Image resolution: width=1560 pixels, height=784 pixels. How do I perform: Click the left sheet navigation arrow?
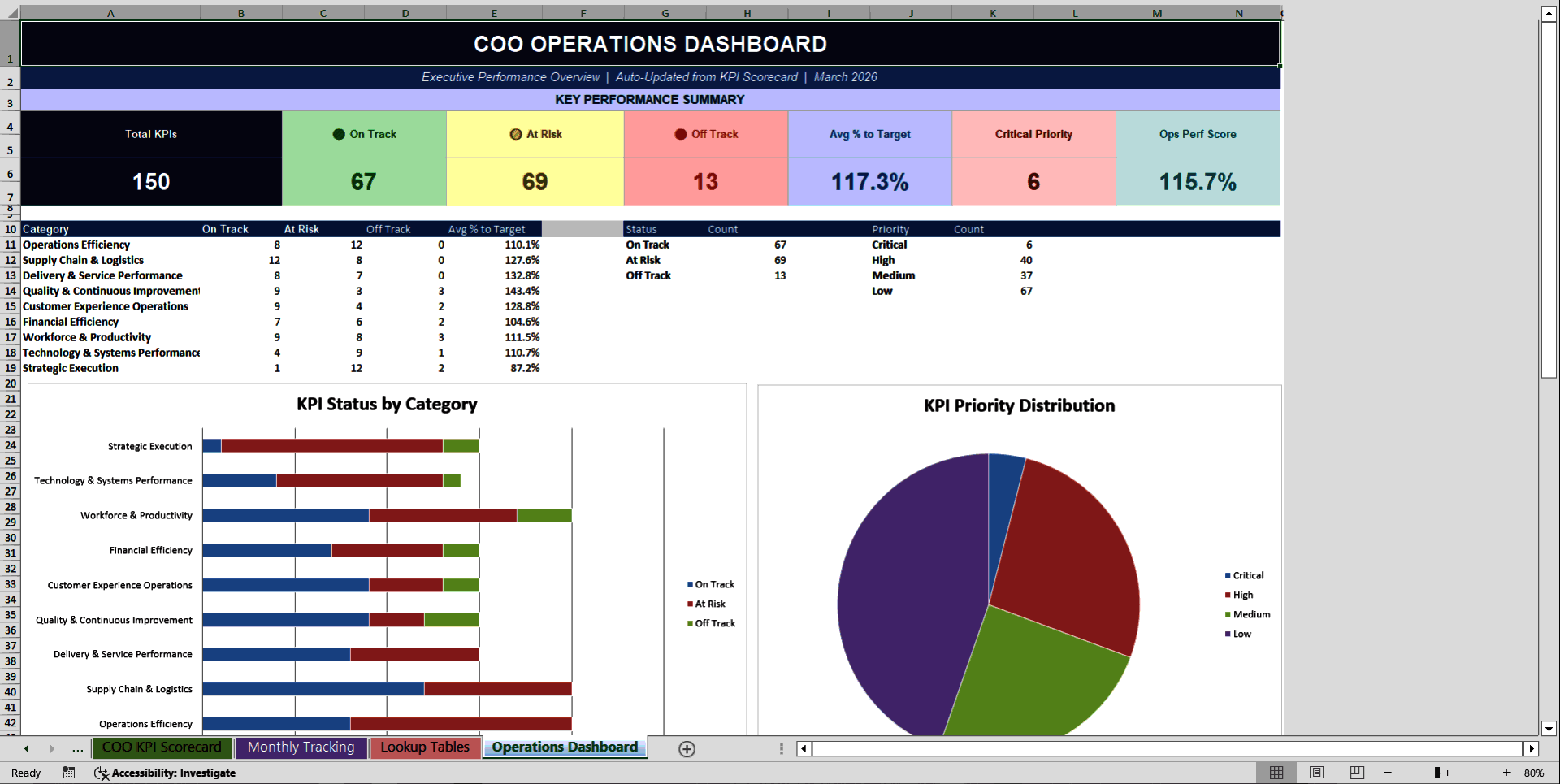tap(27, 748)
